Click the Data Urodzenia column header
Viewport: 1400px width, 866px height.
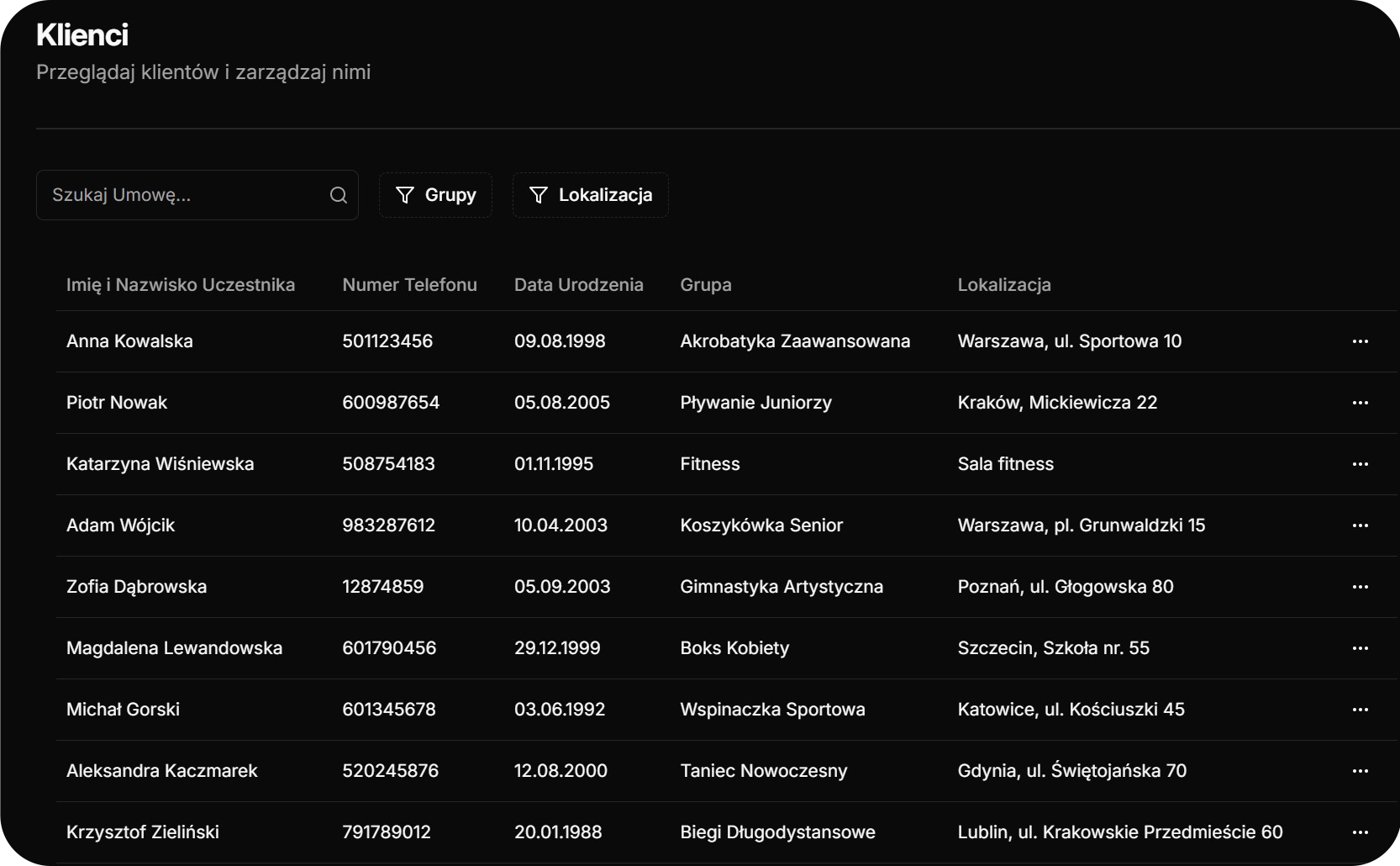(578, 285)
